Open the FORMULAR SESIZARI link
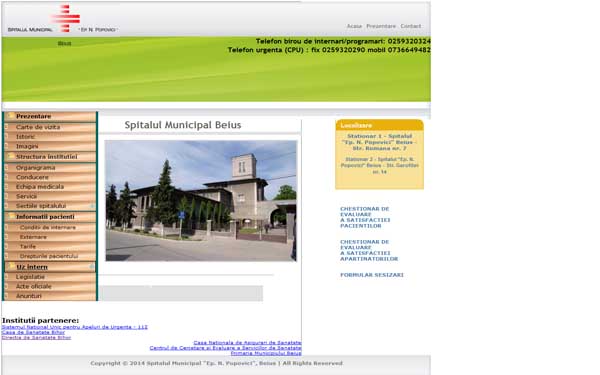The height and width of the screenshot is (375, 600). pyautogui.click(x=372, y=275)
